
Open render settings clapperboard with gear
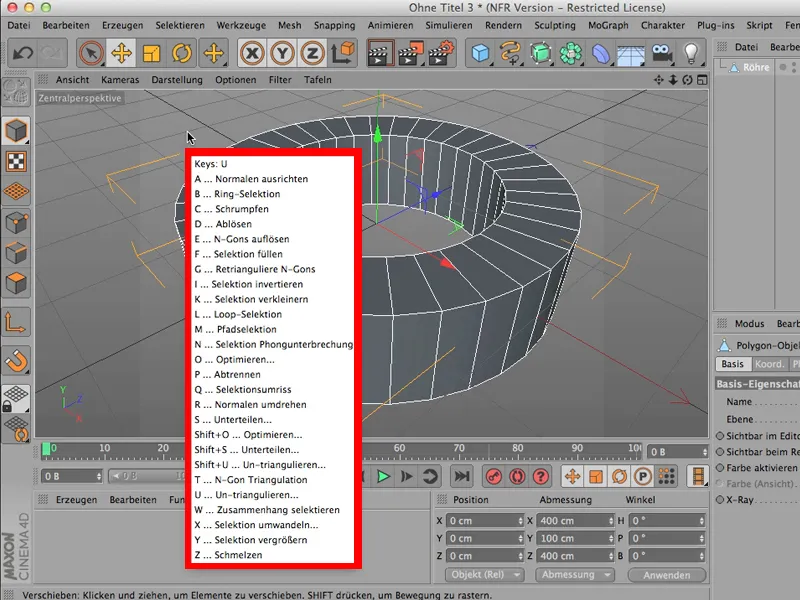(x=440, y=53)
